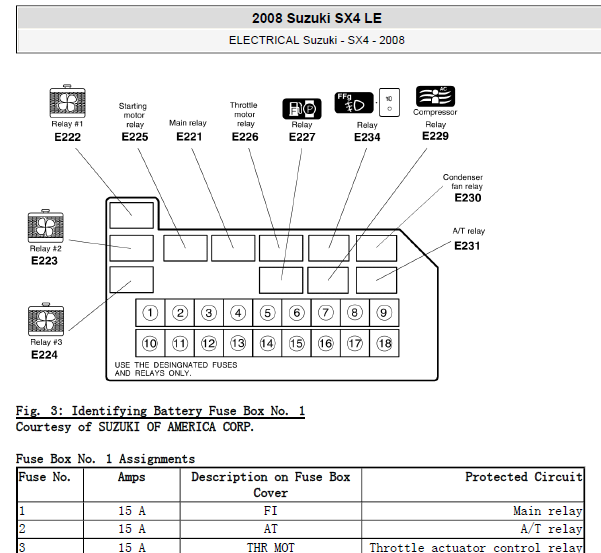This screenshot has height=553, width=601.
Task: Click 'ELECTRICAL Suzuki - SX4 - 2008' subtitle
Action: [317, 40]
